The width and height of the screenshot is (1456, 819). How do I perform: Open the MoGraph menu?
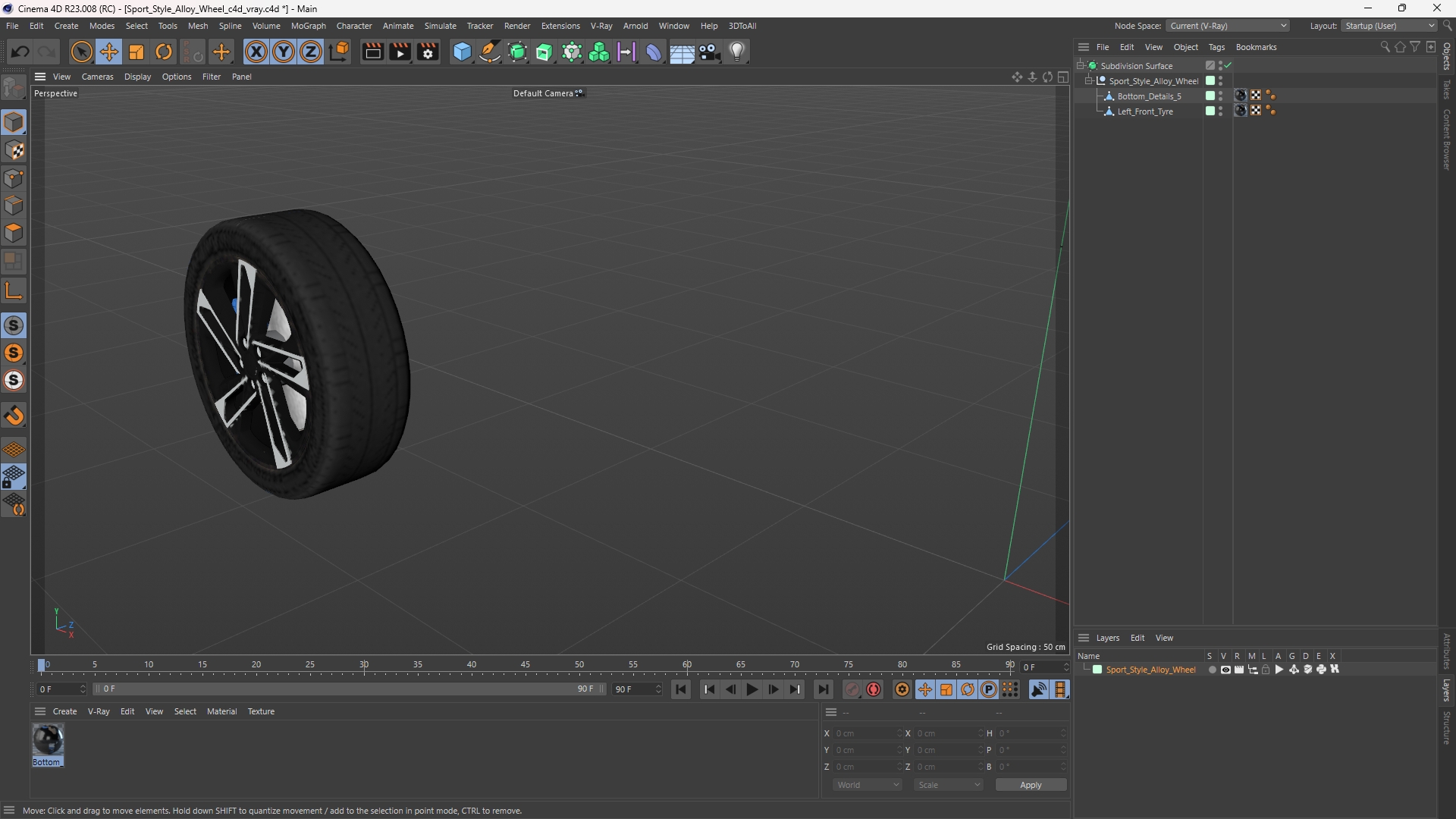click(308, 26)
